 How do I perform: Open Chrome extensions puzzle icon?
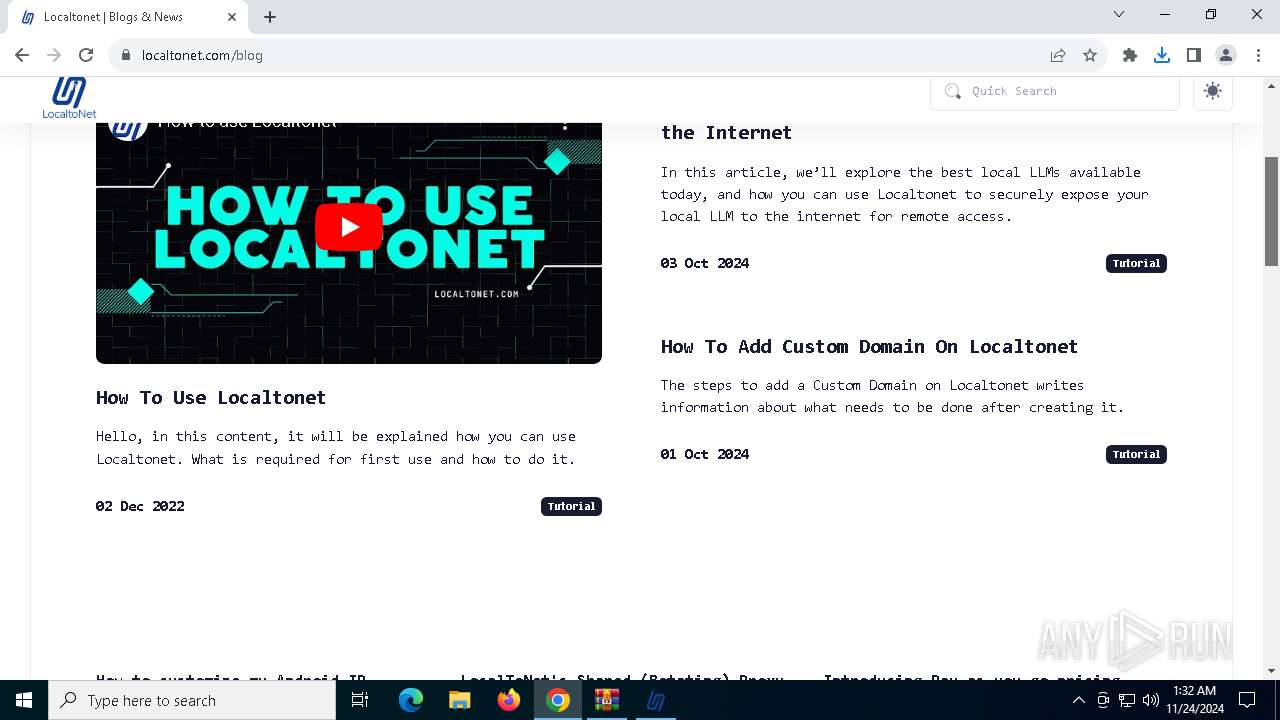pyautogui.click(x=1130, y=55)
